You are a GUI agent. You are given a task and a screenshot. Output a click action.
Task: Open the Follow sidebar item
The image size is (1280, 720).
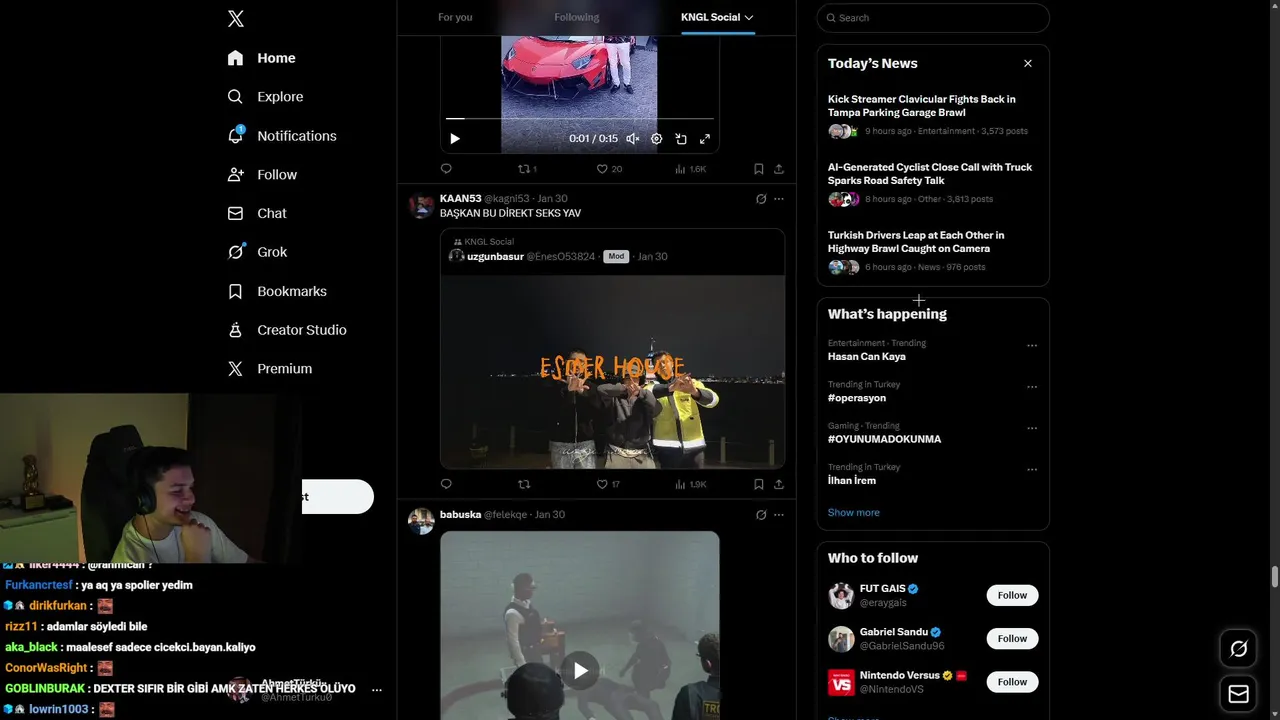pyautogui.click(x=263, y=175)
